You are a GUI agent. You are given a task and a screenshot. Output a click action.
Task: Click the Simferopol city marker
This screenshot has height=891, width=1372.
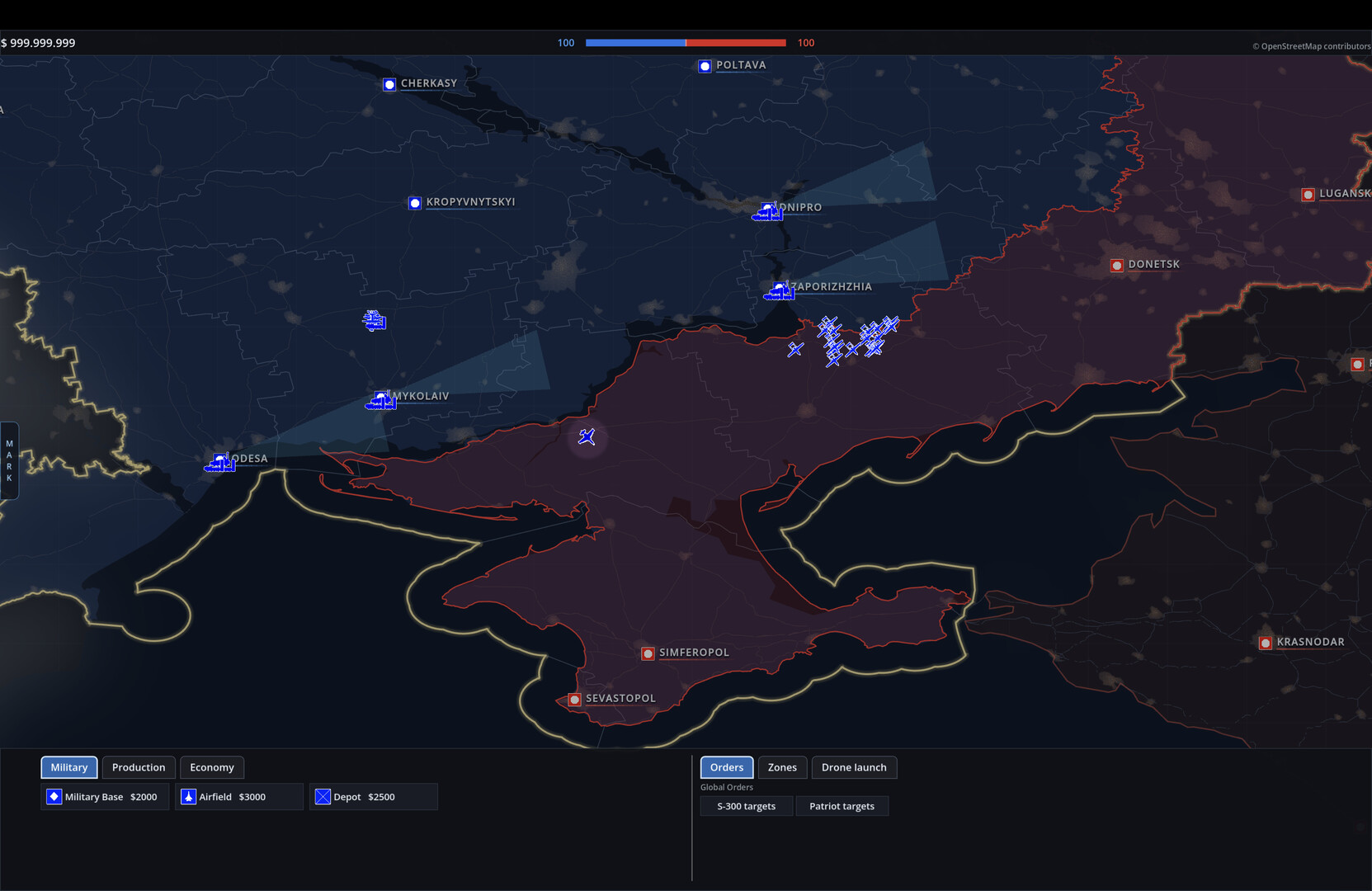648,653
